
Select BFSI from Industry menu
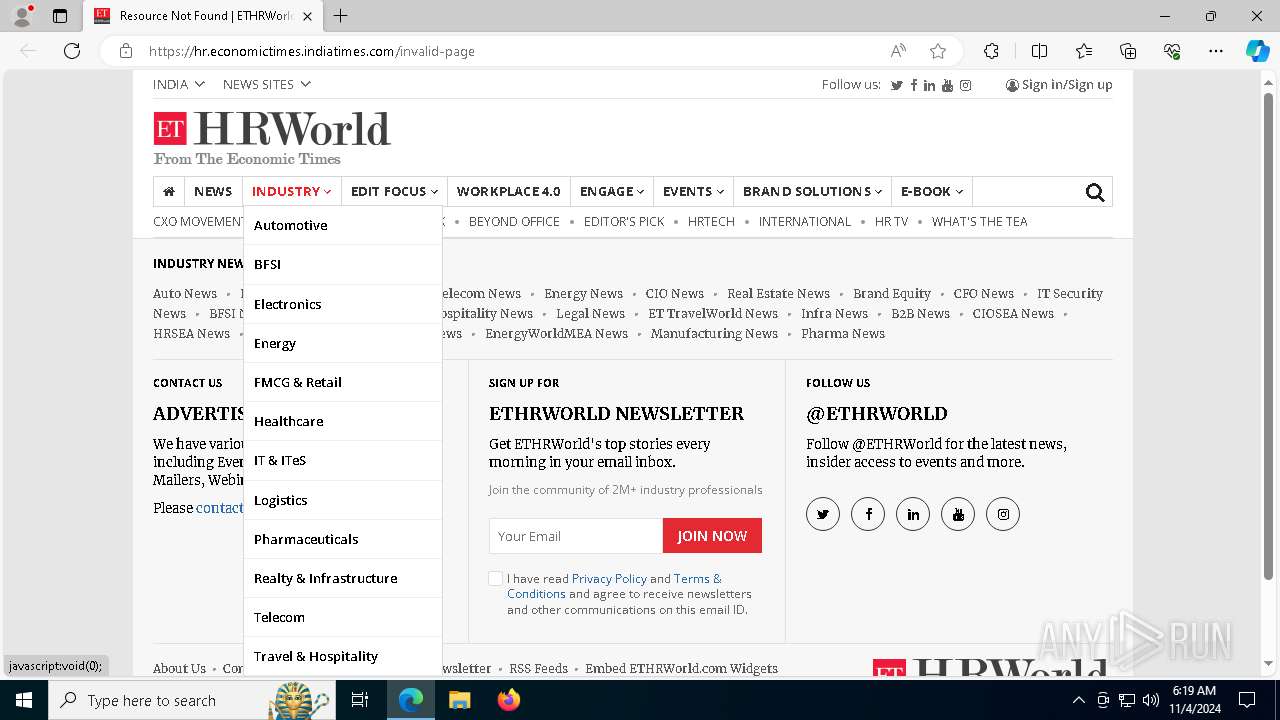tap(343, 264)
